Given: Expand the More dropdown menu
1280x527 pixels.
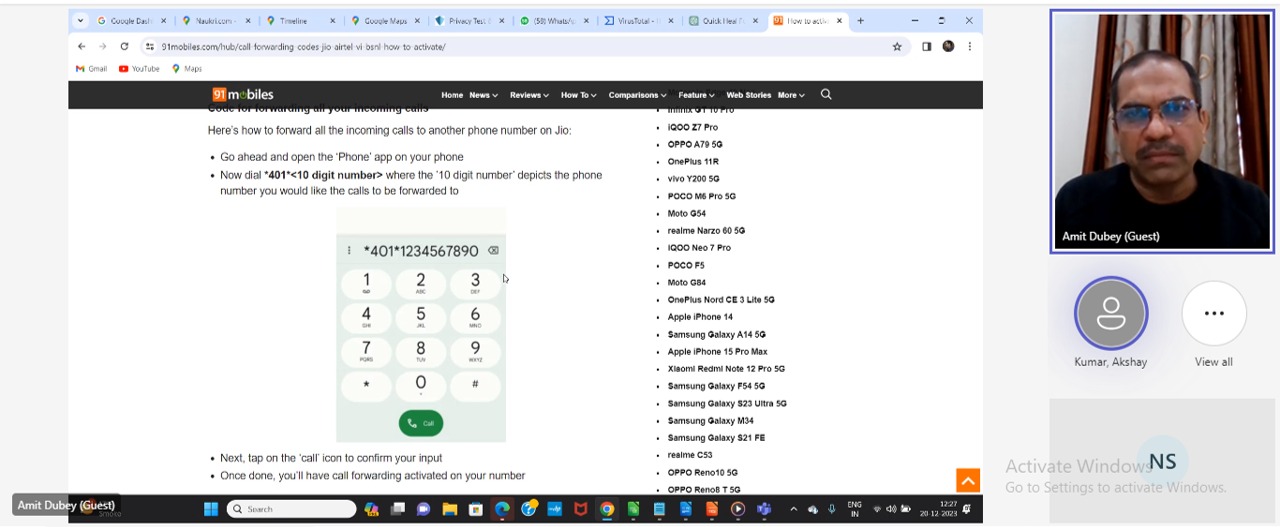Looking at the screenshot, I should [x=791, y=95].
